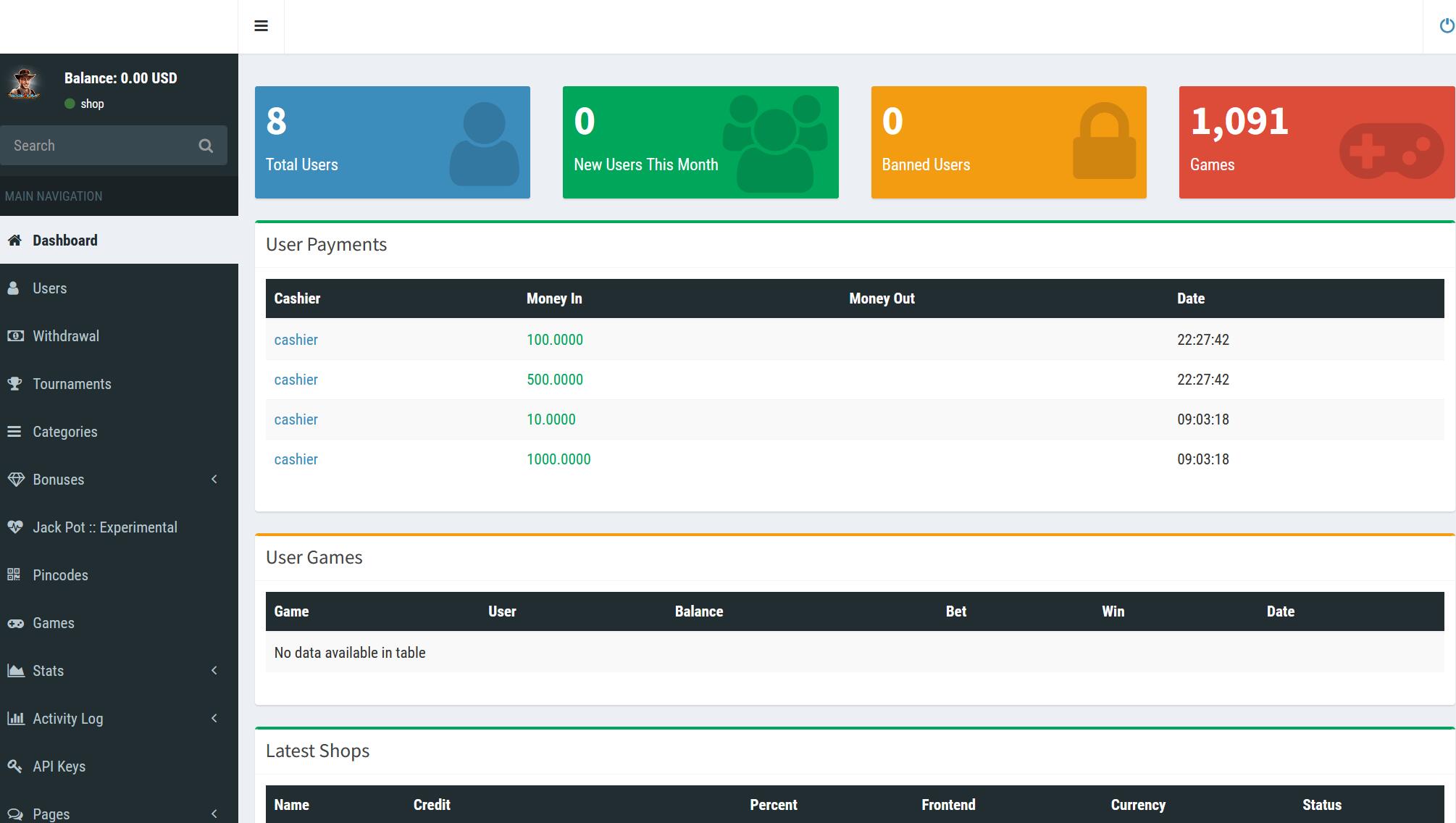The width and height of the screenshot is (1456, 823).
Task: Click the Jack Pot heartbeat icon
Action: pos(15,527)
